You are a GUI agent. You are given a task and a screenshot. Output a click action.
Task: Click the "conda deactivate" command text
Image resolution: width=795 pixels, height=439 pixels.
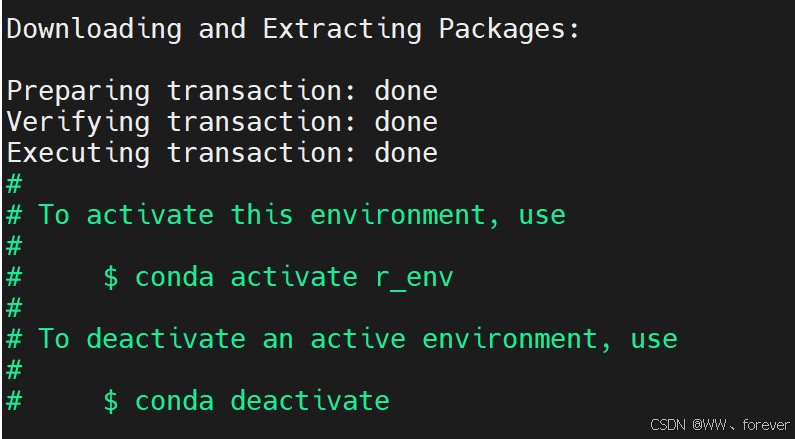[262, 401]
